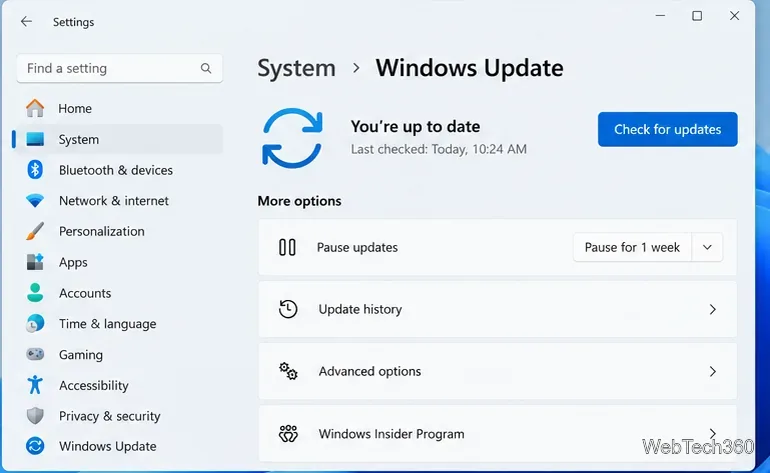This screenshot has width=770, height=473.
Task: Click System in the breadcrumb
Action: (x=297, y=68)
